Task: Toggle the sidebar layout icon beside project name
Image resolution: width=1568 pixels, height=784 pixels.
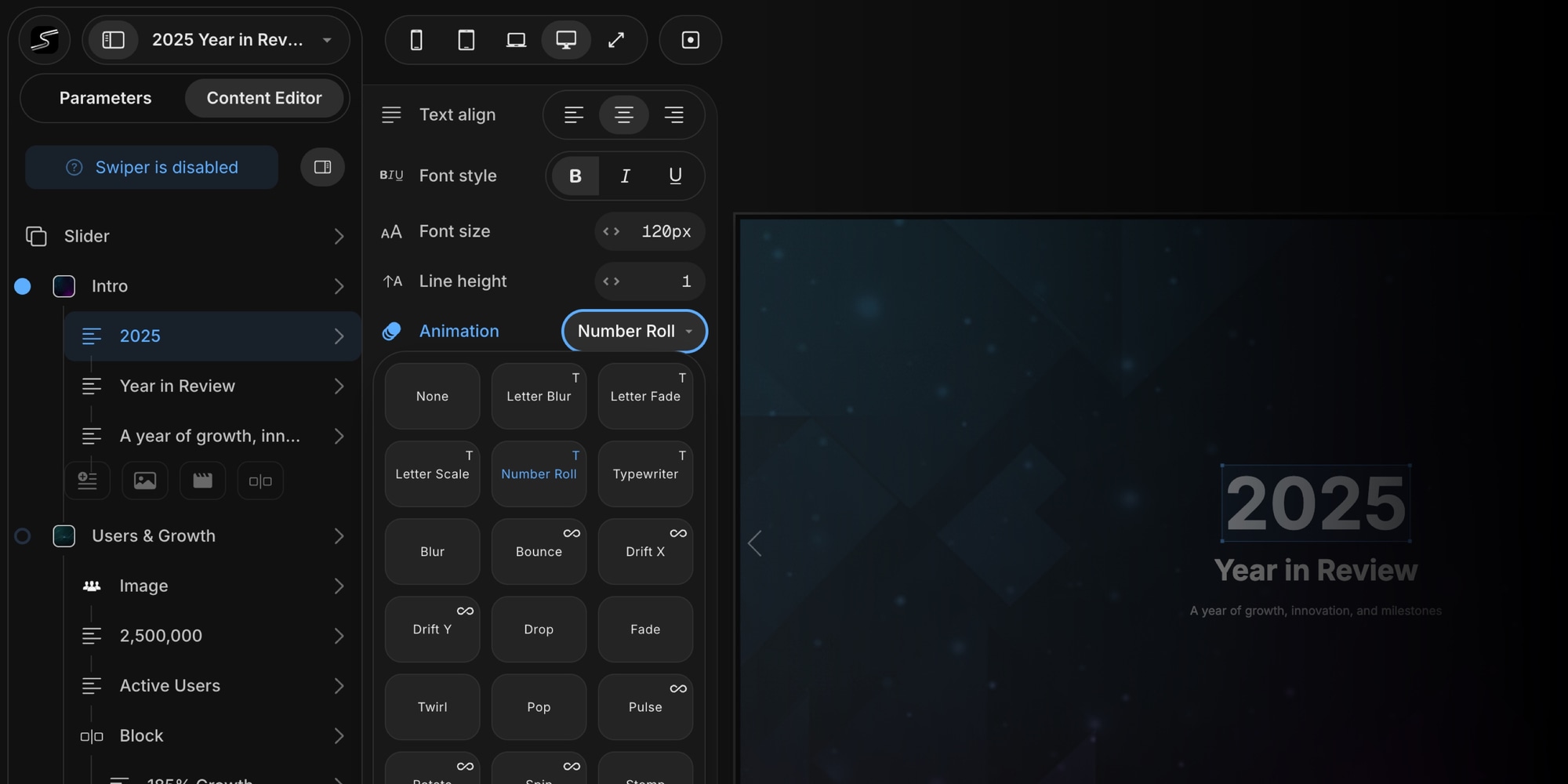Action: 114,40
